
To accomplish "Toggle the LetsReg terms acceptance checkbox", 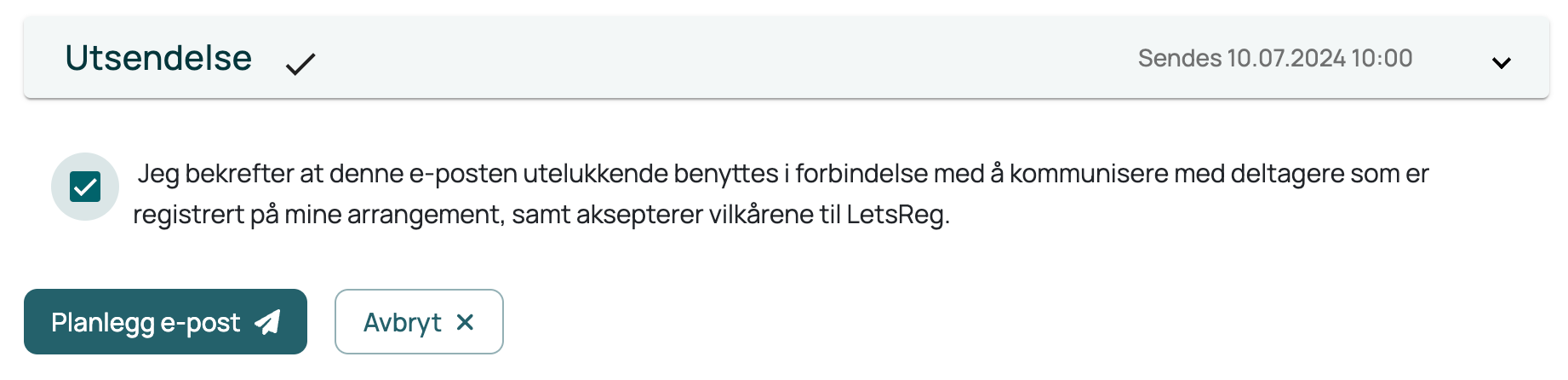I will [x=85, y=187].
